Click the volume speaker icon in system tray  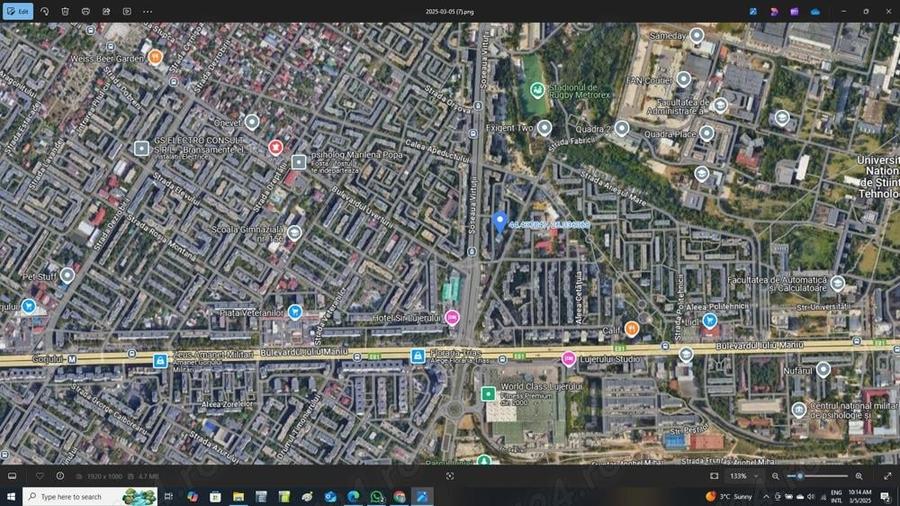(811, 496)
